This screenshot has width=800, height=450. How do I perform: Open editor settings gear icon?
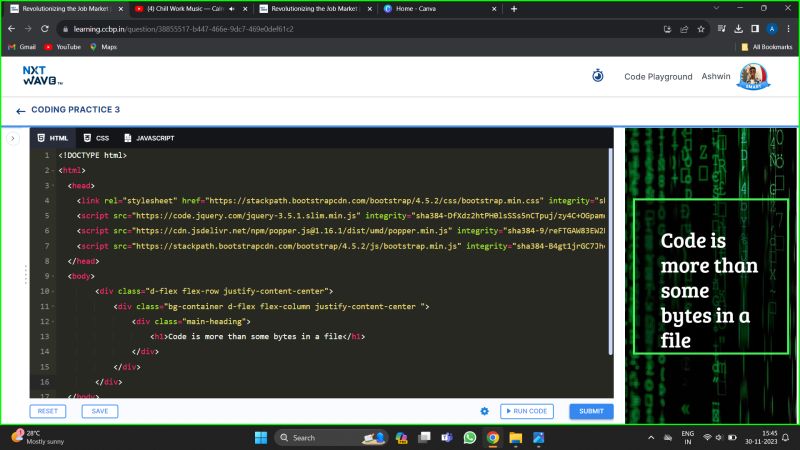pos(484,411)
